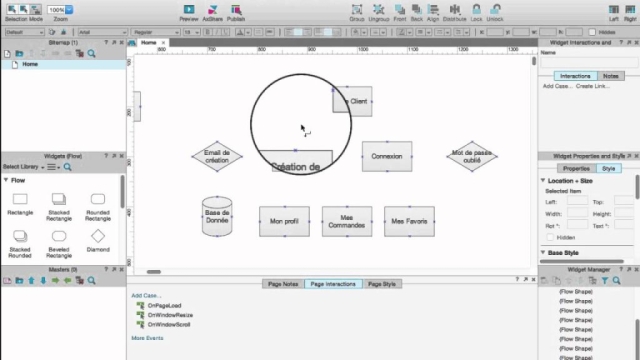Screen dimensions: 640x360
Task: Toggle bold text formatting
Action: pyautogui.click(x=207, y=32)
